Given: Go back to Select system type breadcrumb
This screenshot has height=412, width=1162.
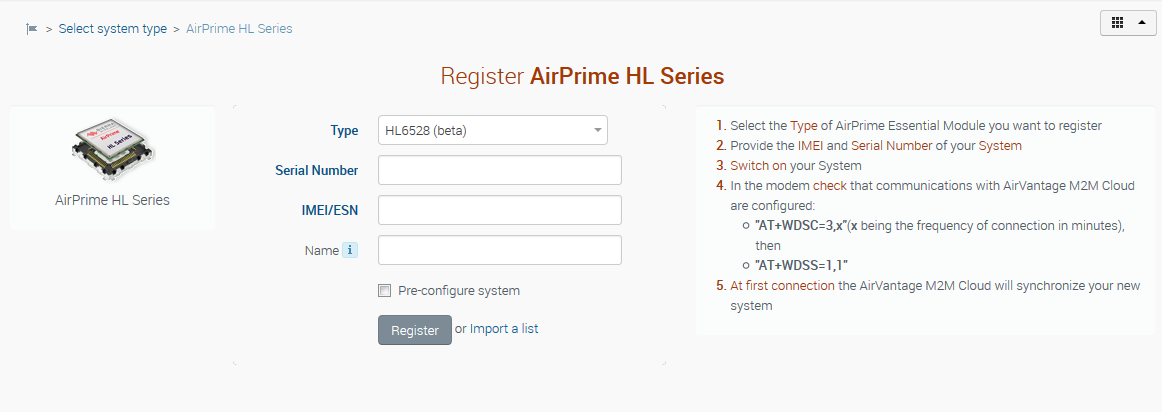Looking at the screenshot, I should tap(113, 29).
